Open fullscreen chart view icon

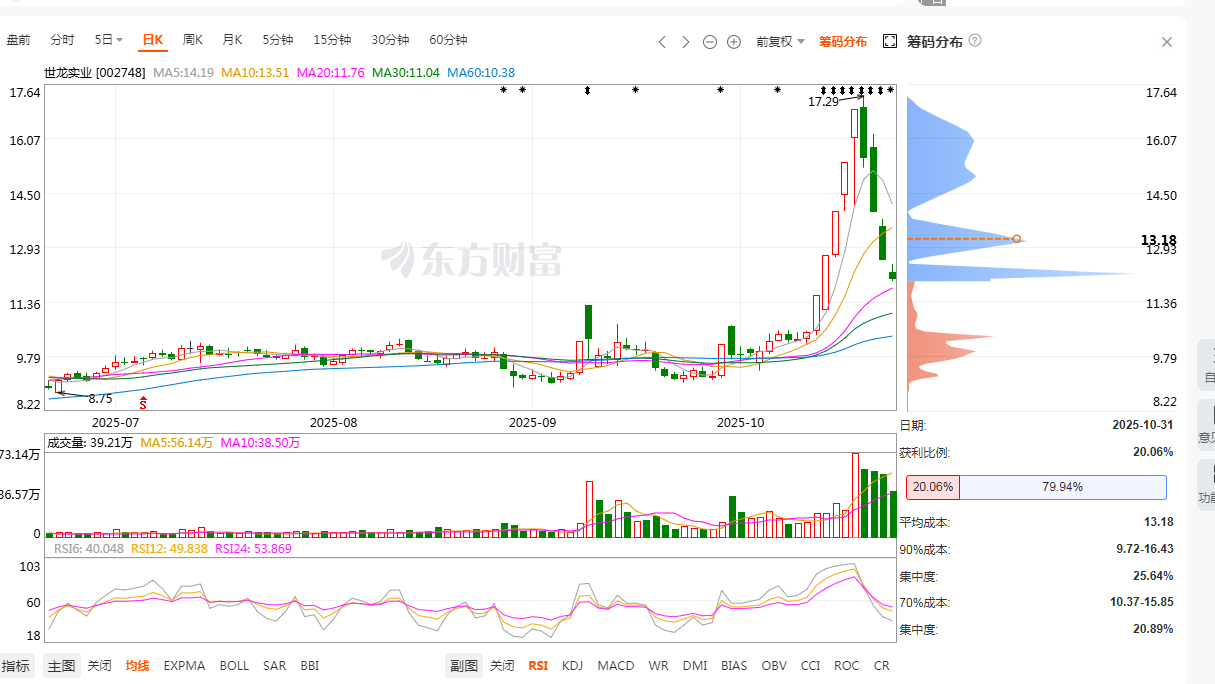(890, 41)
